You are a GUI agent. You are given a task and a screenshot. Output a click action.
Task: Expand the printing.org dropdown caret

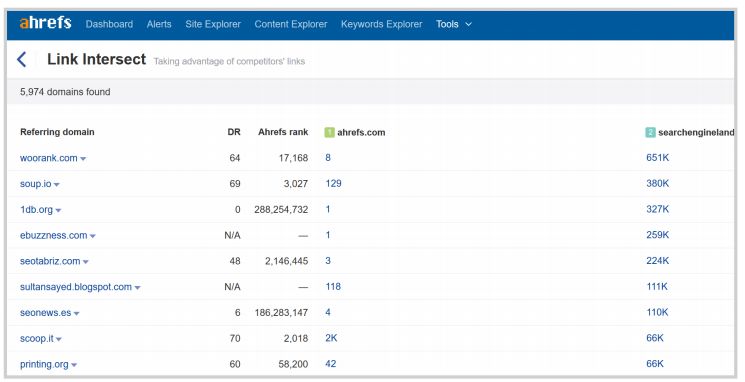pos(74,365)
